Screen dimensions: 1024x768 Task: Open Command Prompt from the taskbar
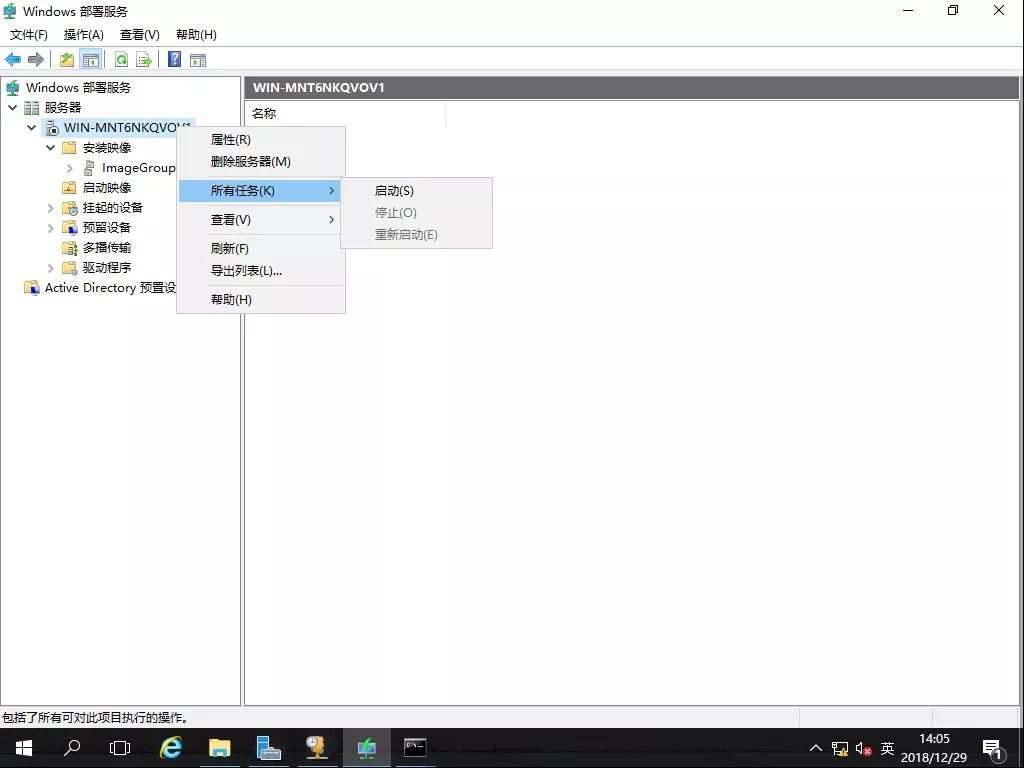coord(415,747)
